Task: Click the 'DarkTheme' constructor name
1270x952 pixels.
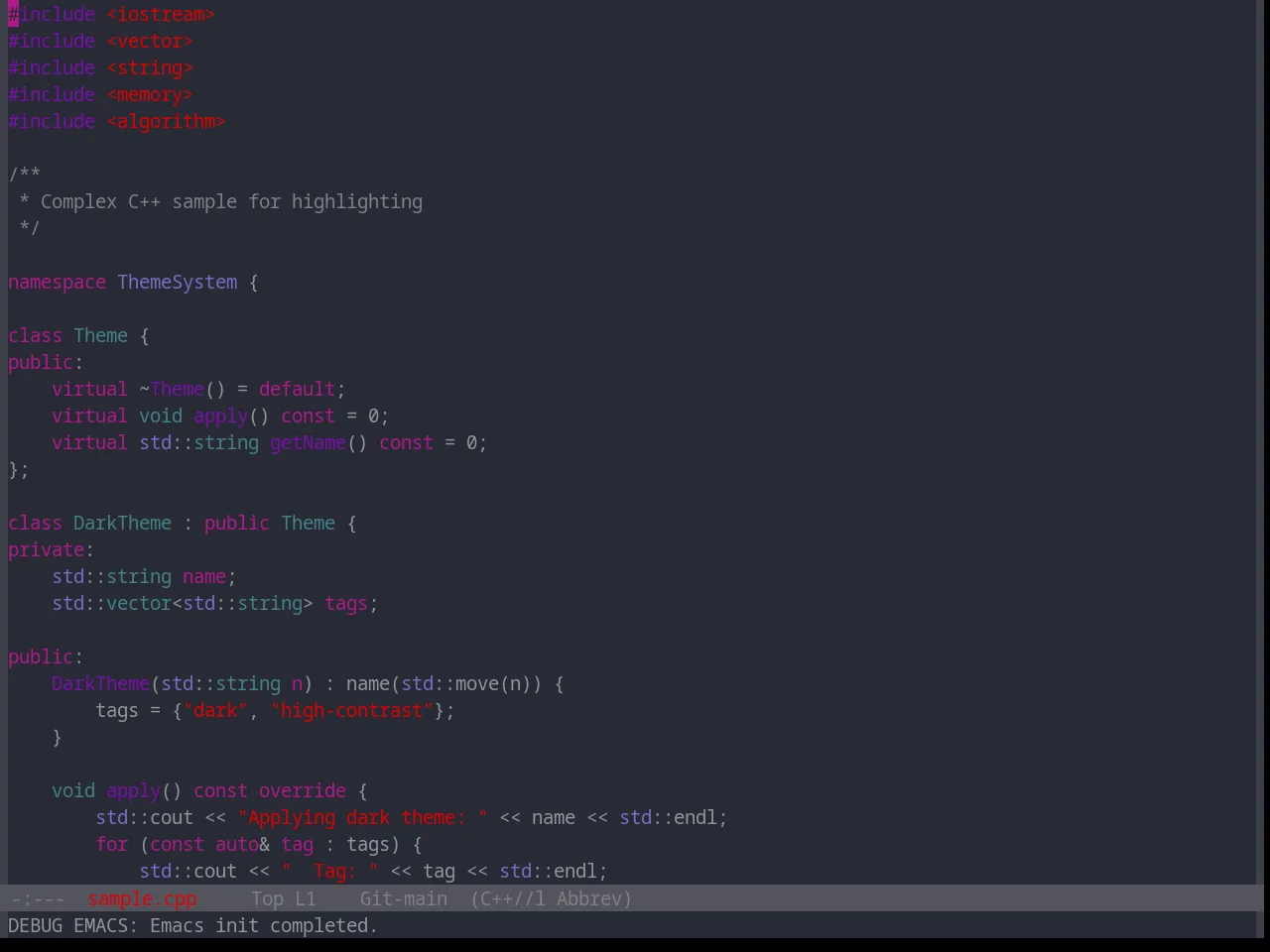Action: 100,684
